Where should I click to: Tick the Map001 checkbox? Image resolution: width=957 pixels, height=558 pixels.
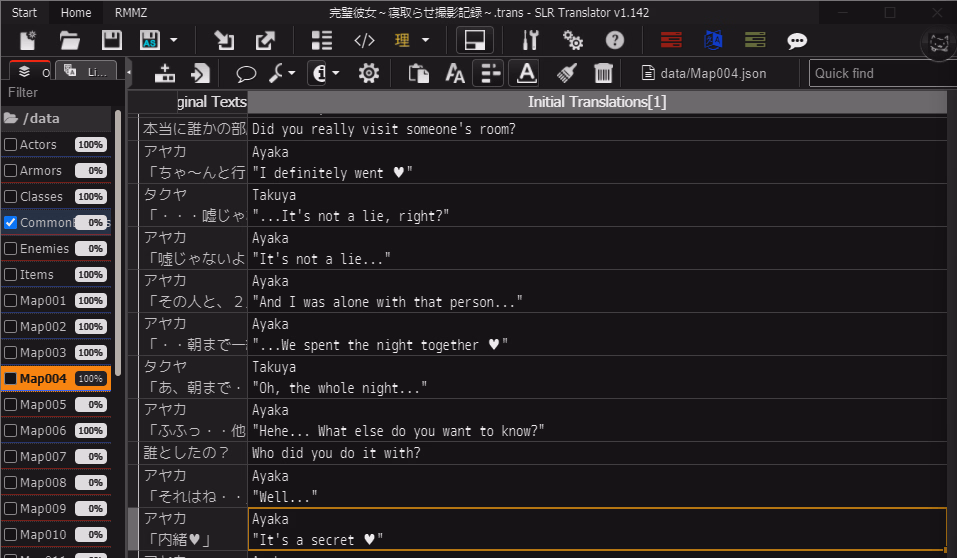tap(11, 301)
